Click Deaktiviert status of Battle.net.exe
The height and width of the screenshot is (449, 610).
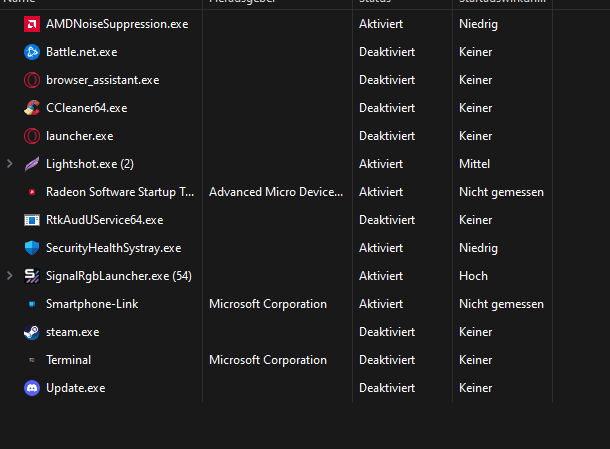pos(387,52)
